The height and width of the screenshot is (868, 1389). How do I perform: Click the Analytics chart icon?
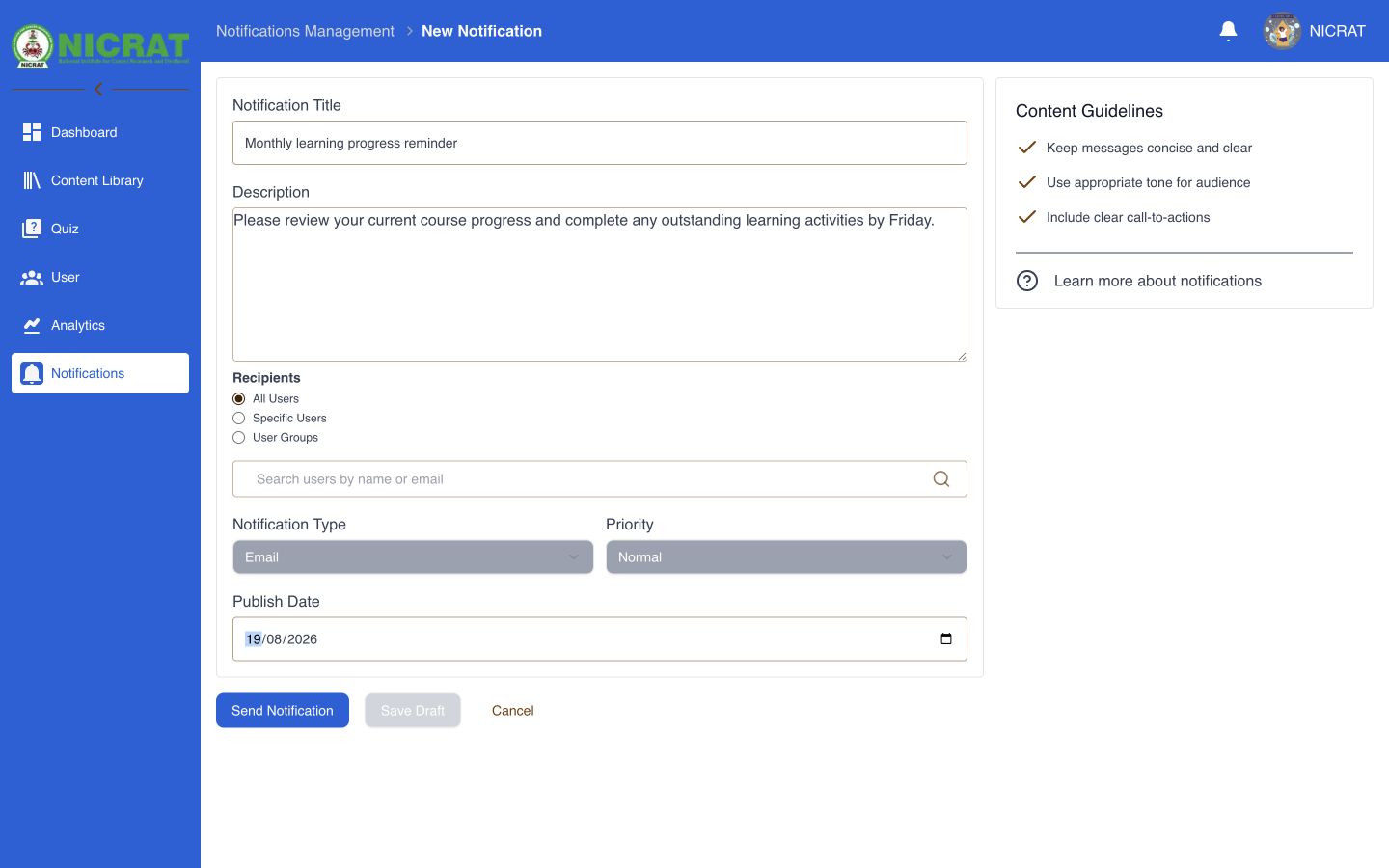32,325
